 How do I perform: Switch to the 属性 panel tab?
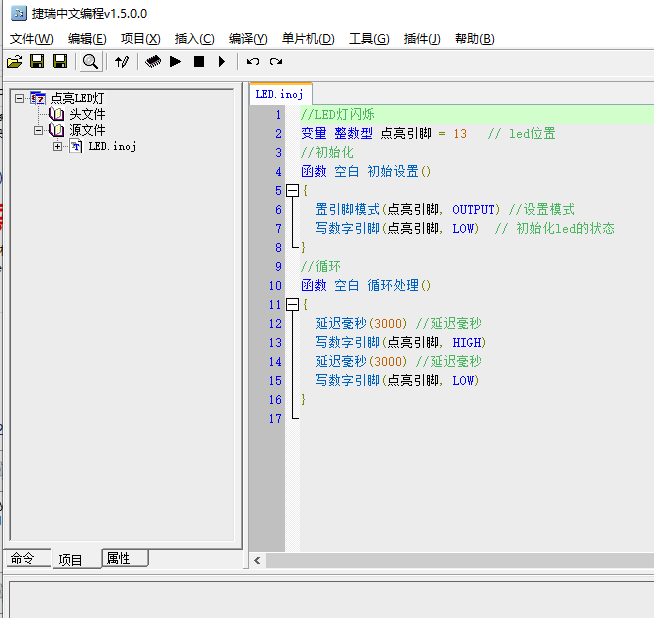pos(118,558)
